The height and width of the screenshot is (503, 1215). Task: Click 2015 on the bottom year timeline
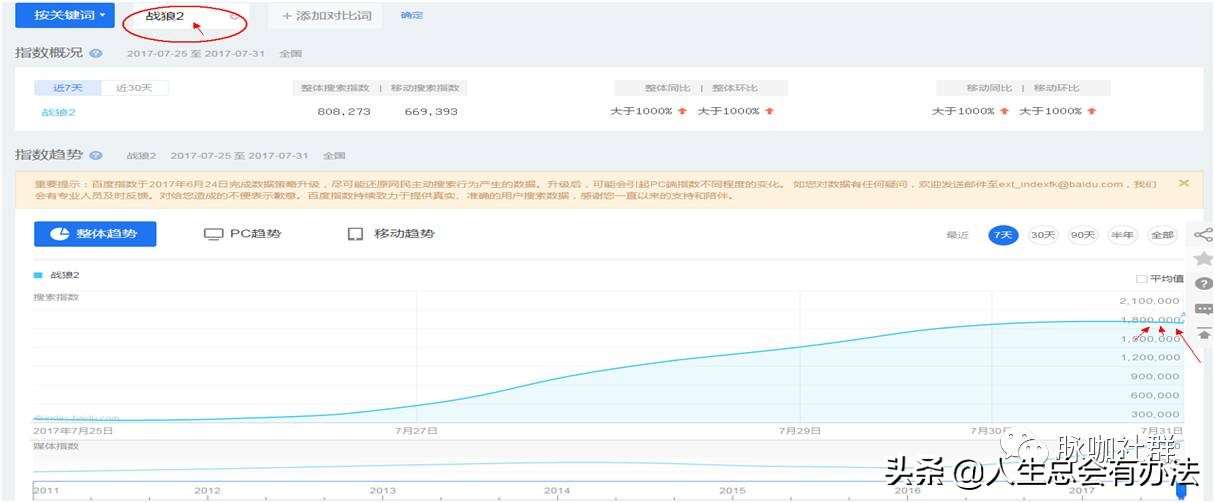732,491
